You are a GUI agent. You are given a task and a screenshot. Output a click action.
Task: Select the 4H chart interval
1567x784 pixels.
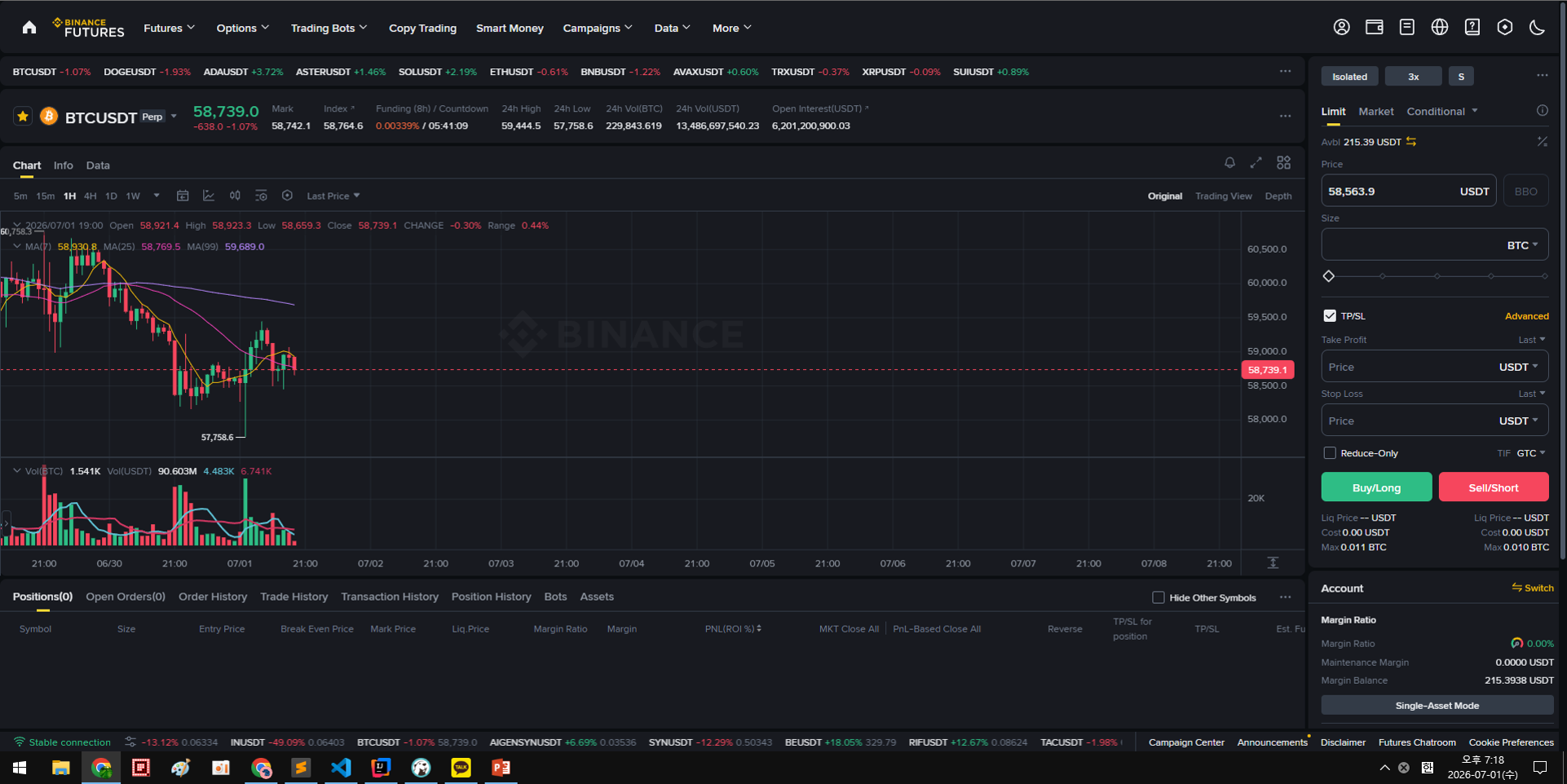(x=90, y=196)
